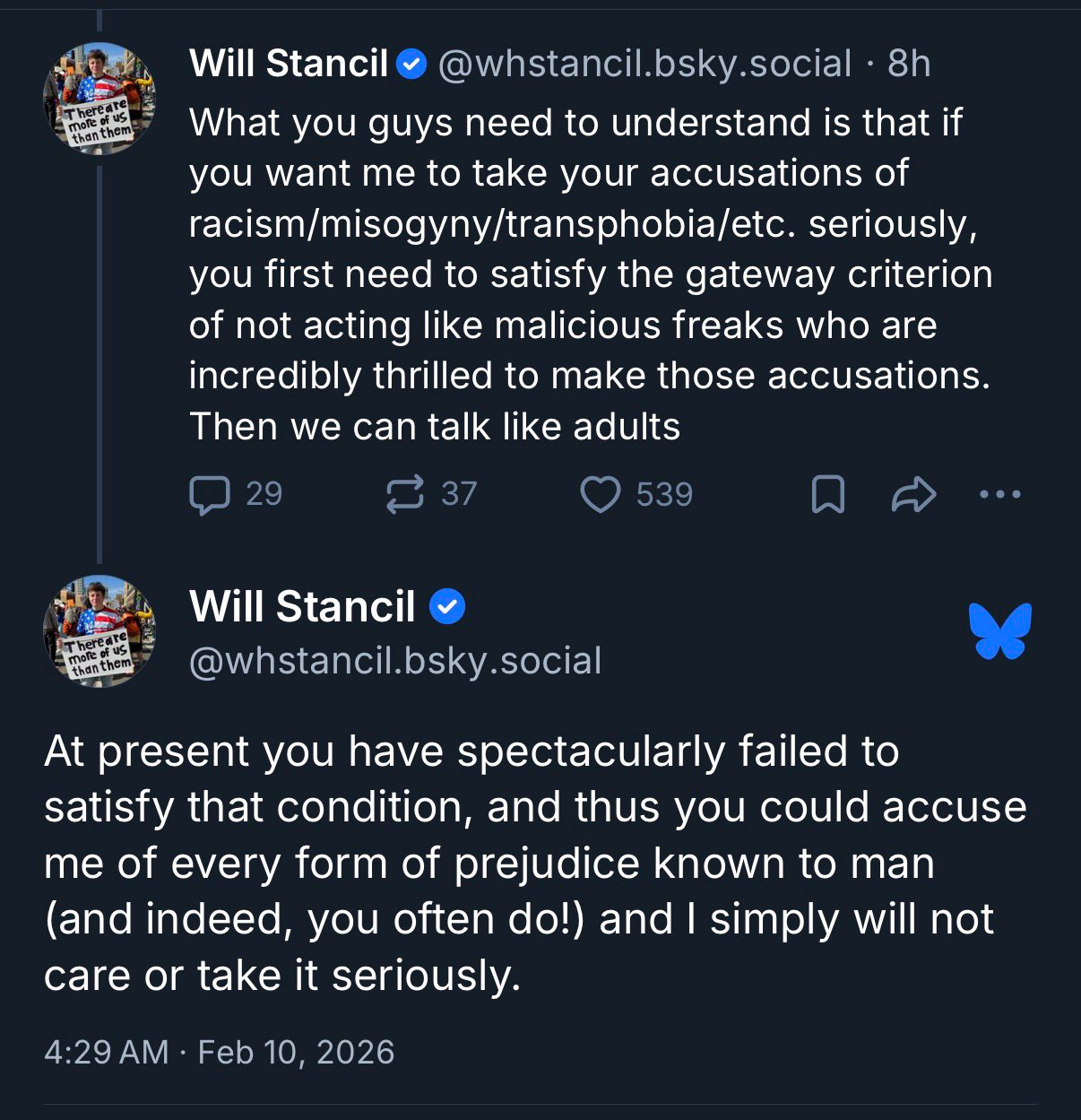Click the 539 likes count number
The height and width of the screenshot is (1120, 1081).
[664, 495]
